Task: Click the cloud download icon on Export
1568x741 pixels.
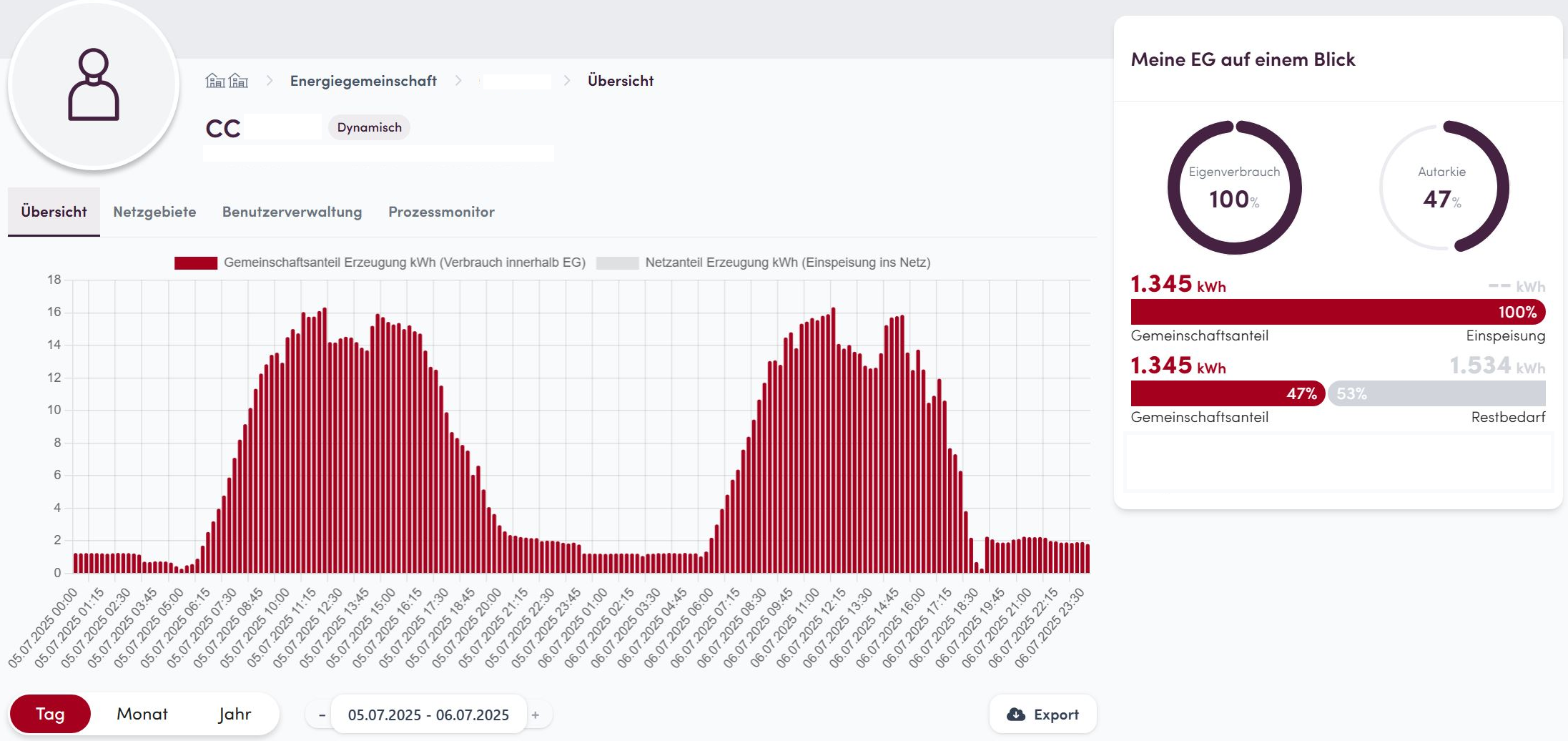Action: pyautogui.click(x=1015, y=715)
